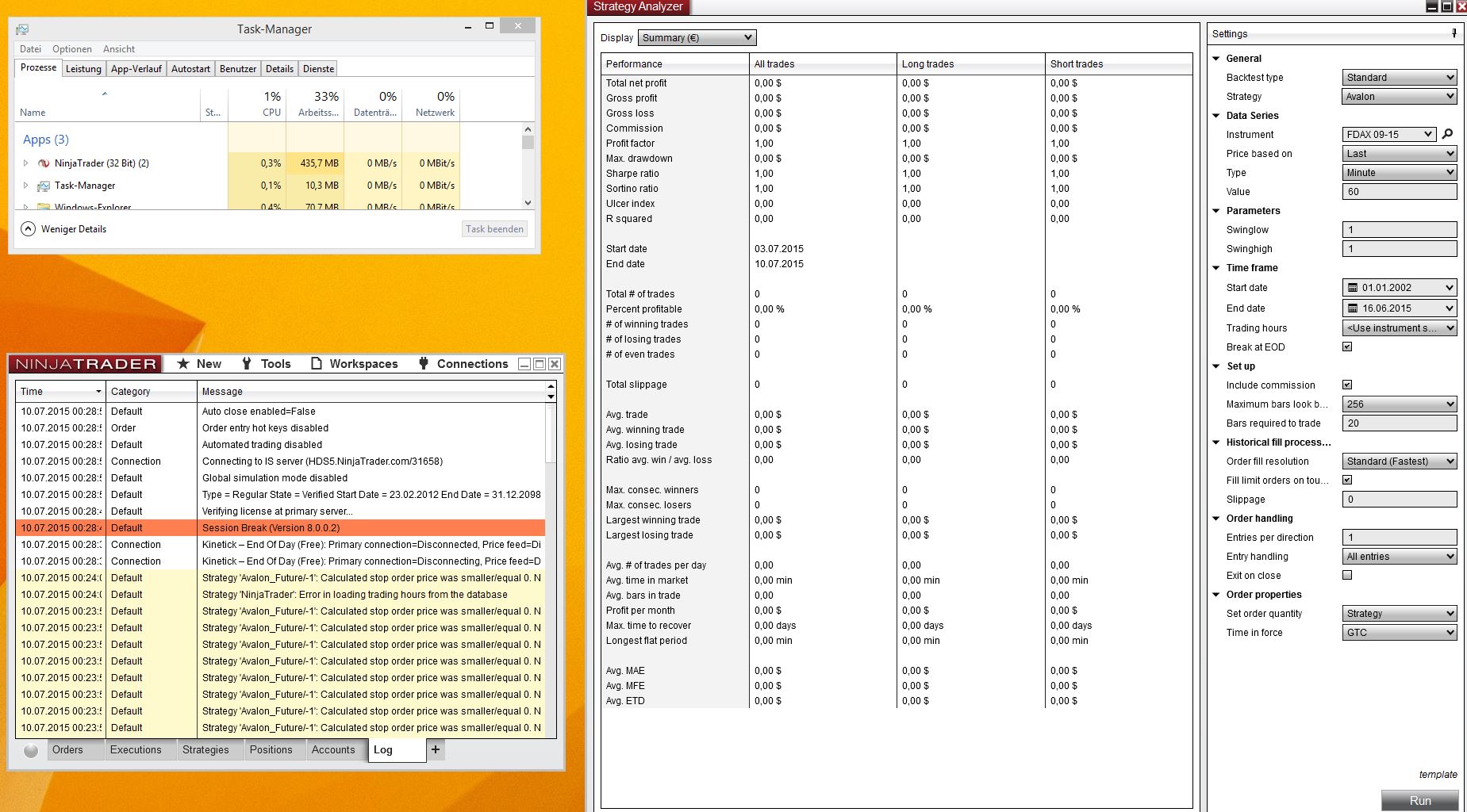Click the template link
This screenshot has height=812, width=1467.
[x=1438, y=774]
